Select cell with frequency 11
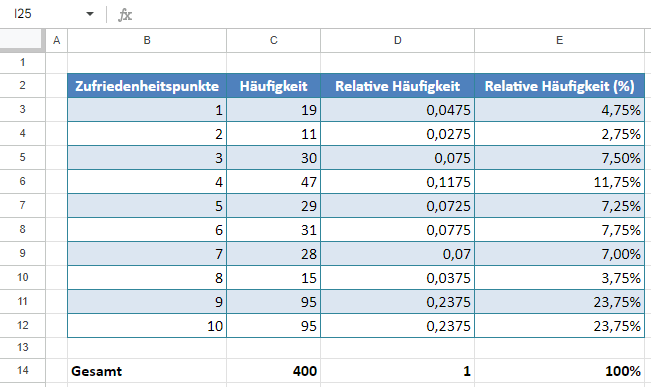This screenshot has width=651, height=387. pos(273,134)
